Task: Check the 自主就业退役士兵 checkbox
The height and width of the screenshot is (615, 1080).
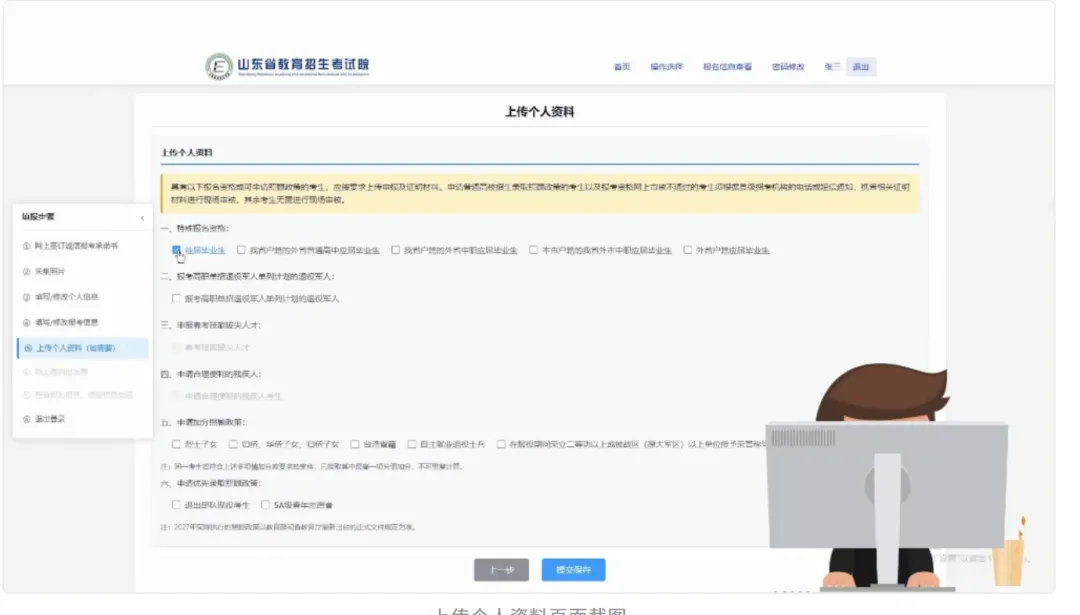Action: pos(411,444)
